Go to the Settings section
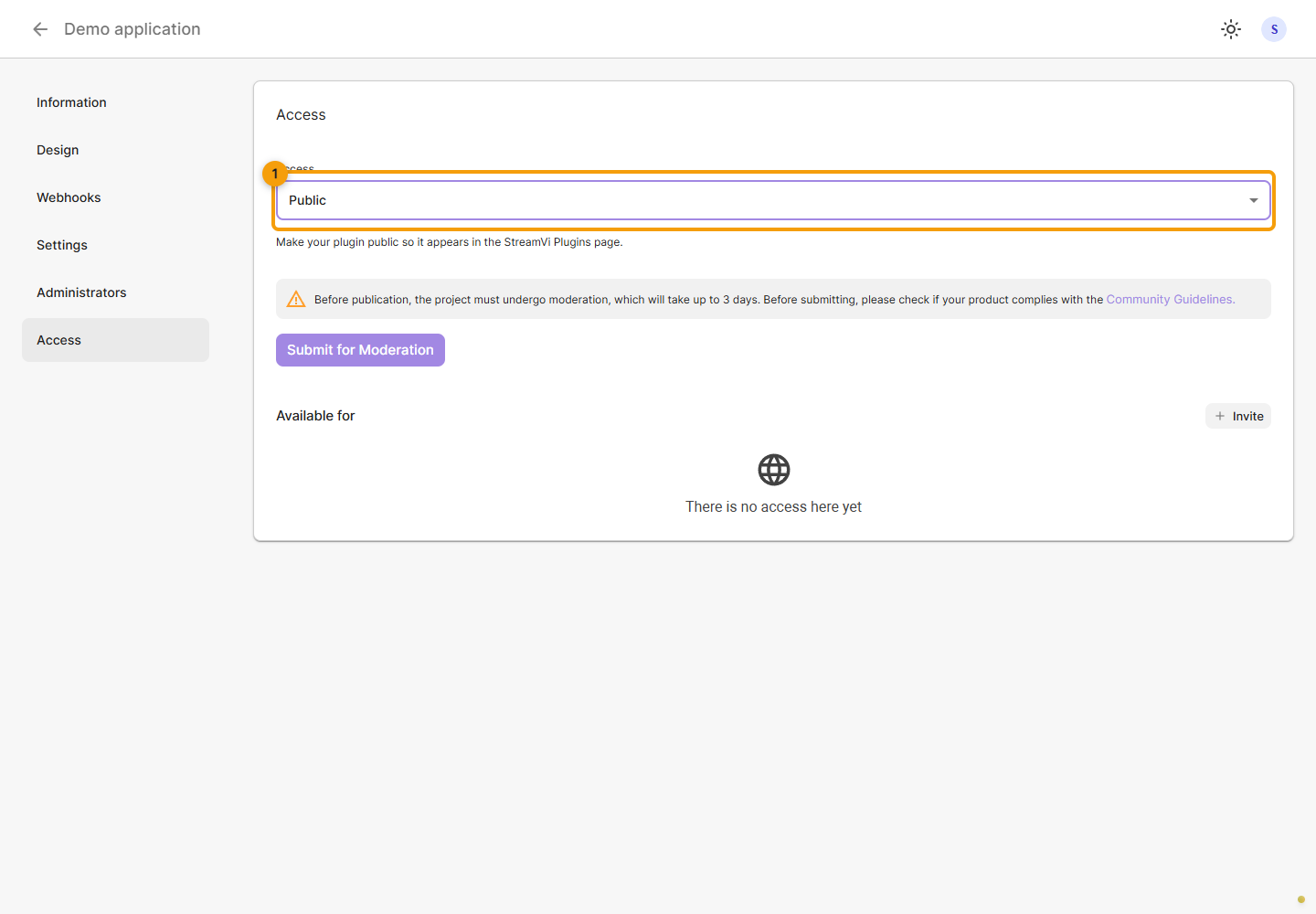Viewport: 1316px width, 914px height. (x=115, y=245)
